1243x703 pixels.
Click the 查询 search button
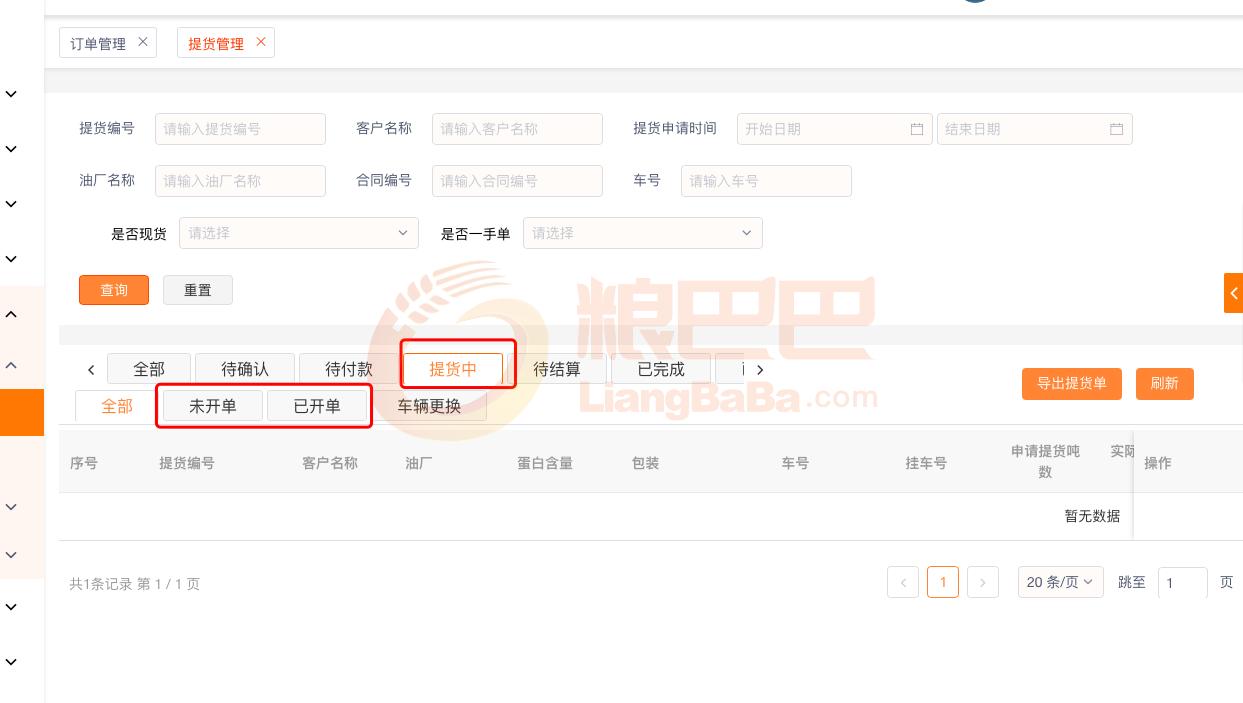point(114,290)
